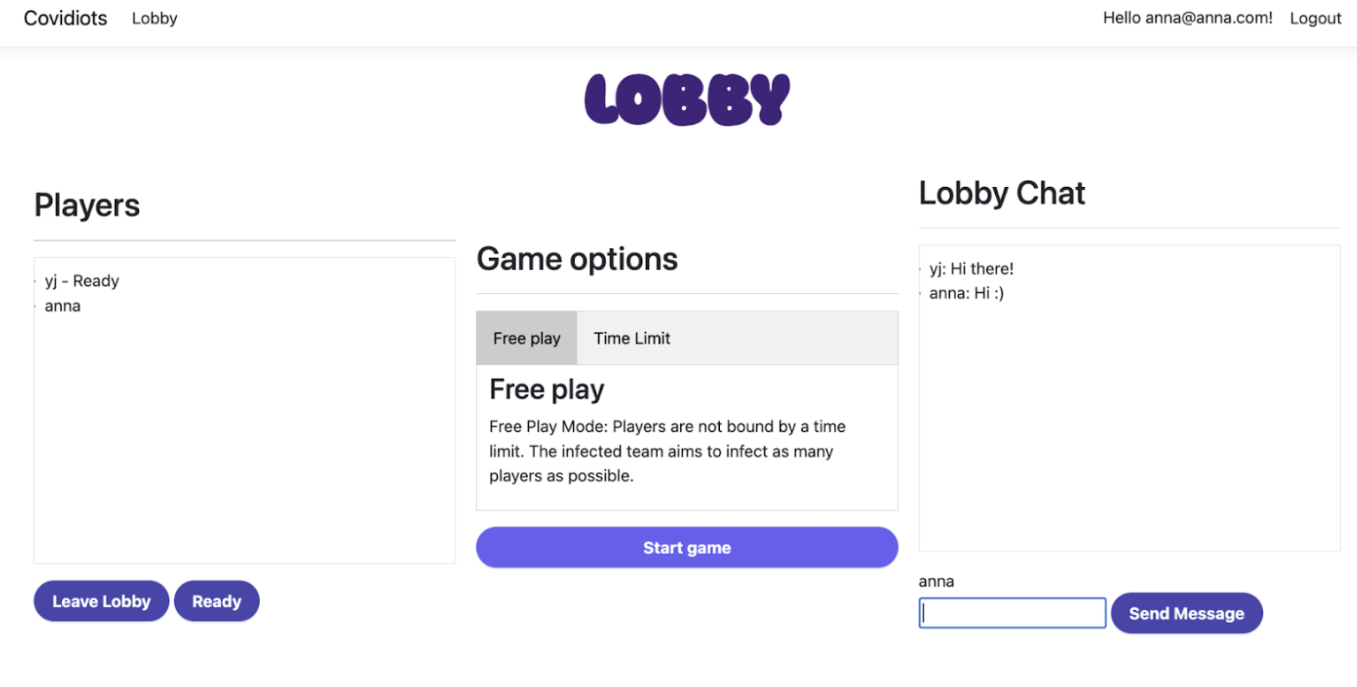The height and width of the screenshot is (687, 1357).
Task: Click the Covidiots brand link
Action: pyautogui.click(x=65, y=18)
